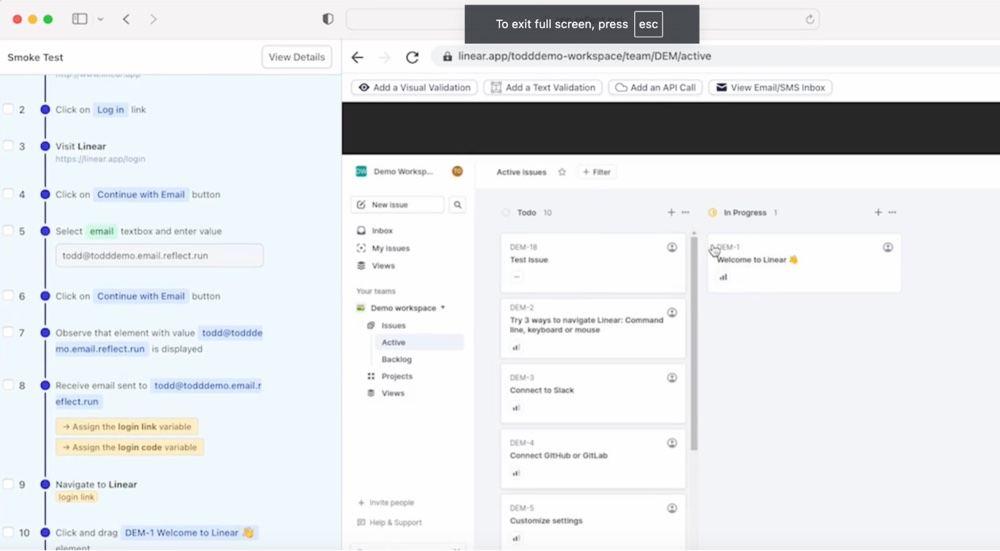The image size is (1000, 551).
Task: Add a Text Validation
Action: (543, 87)
